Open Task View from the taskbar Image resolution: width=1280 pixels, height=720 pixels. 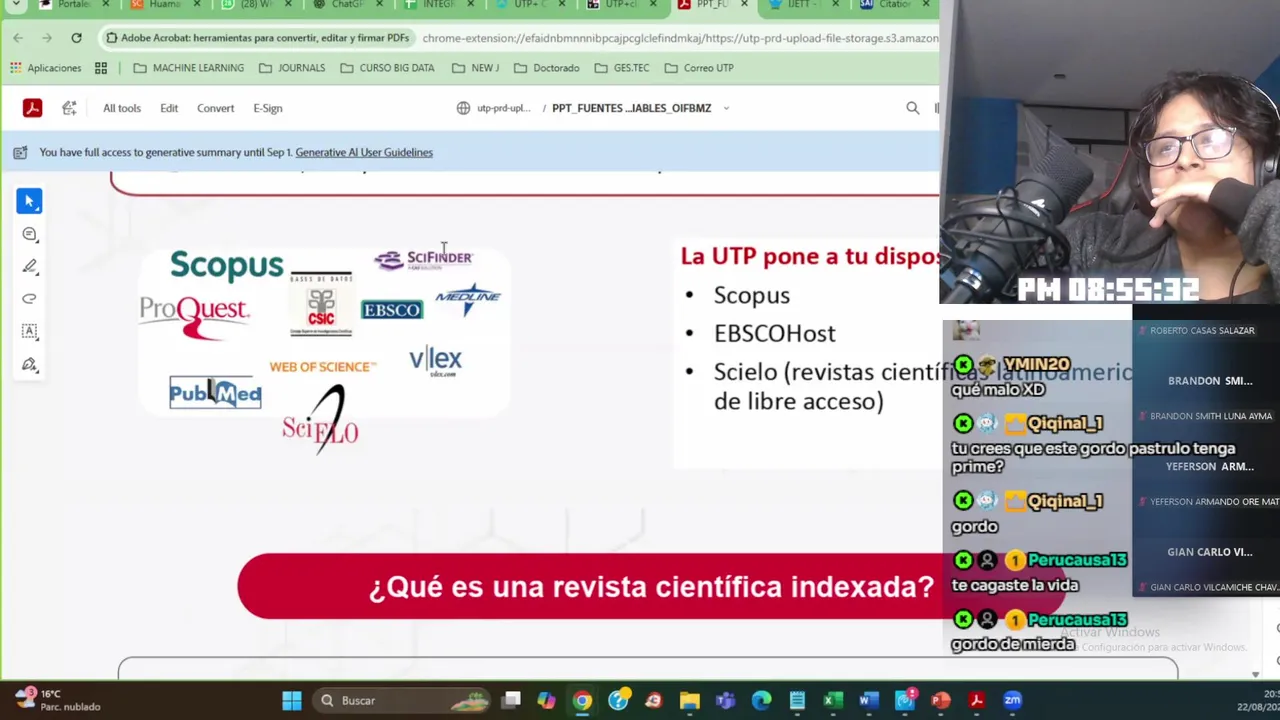(511, 701)
